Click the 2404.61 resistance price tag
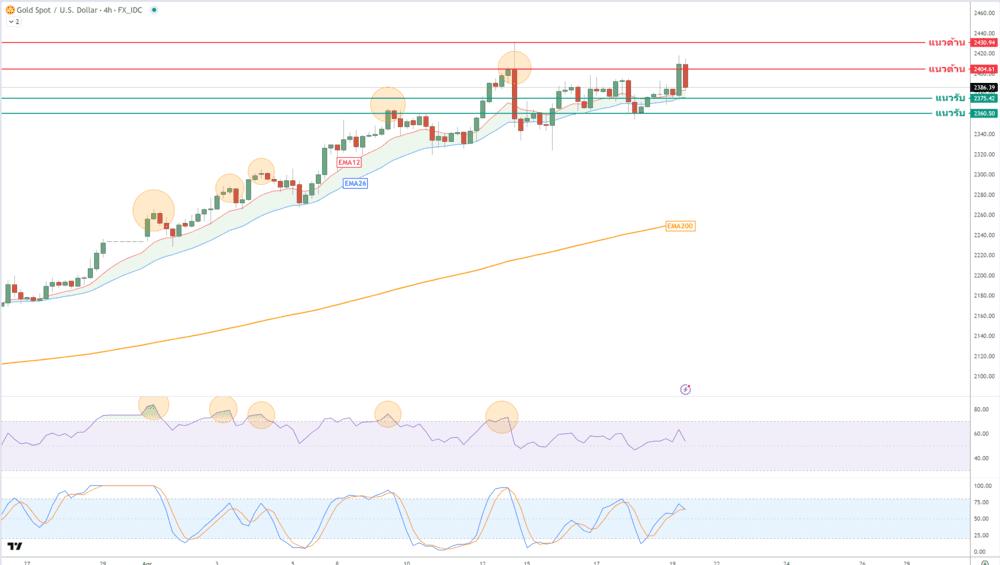This screenshot has height=565, width=1000. (984, 69)
